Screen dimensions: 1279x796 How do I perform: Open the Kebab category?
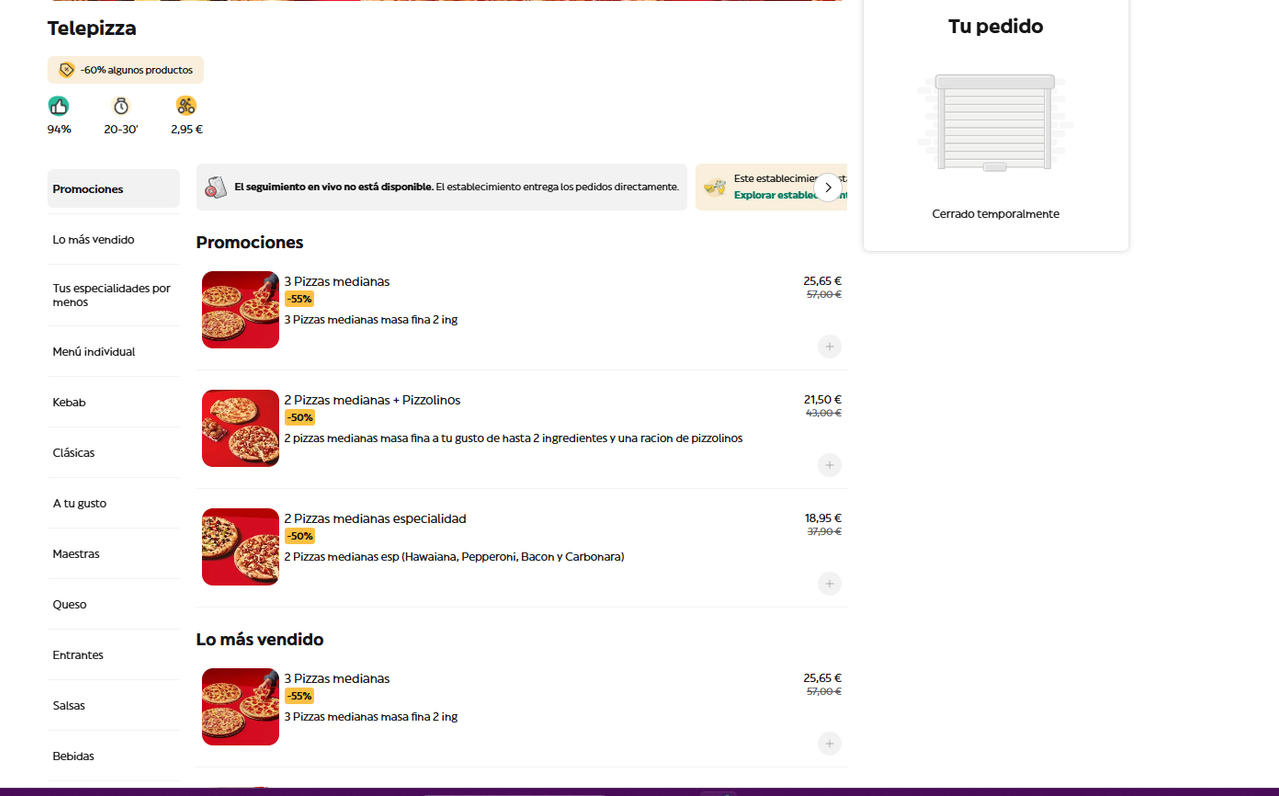113,402
